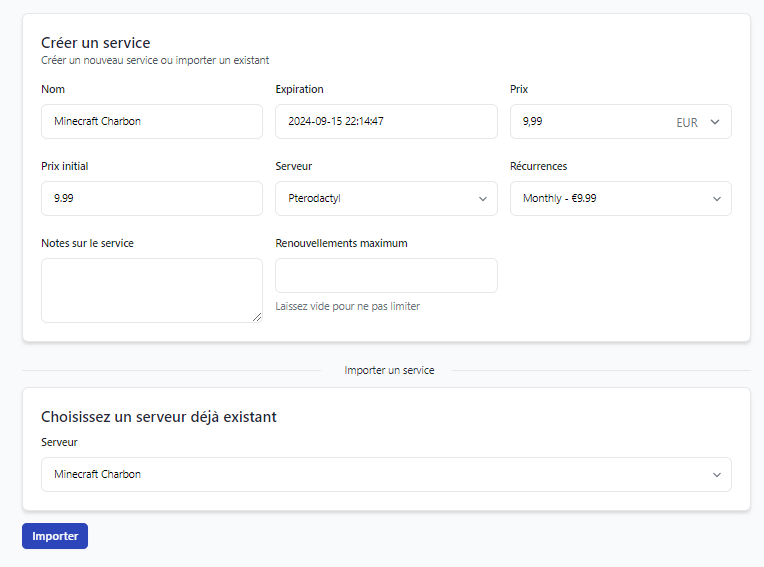Viewport: 764px width, 567px height.
Task: Focus the Renouvellements maximum field
Action: pyautogui.click(x=386, y=275)
